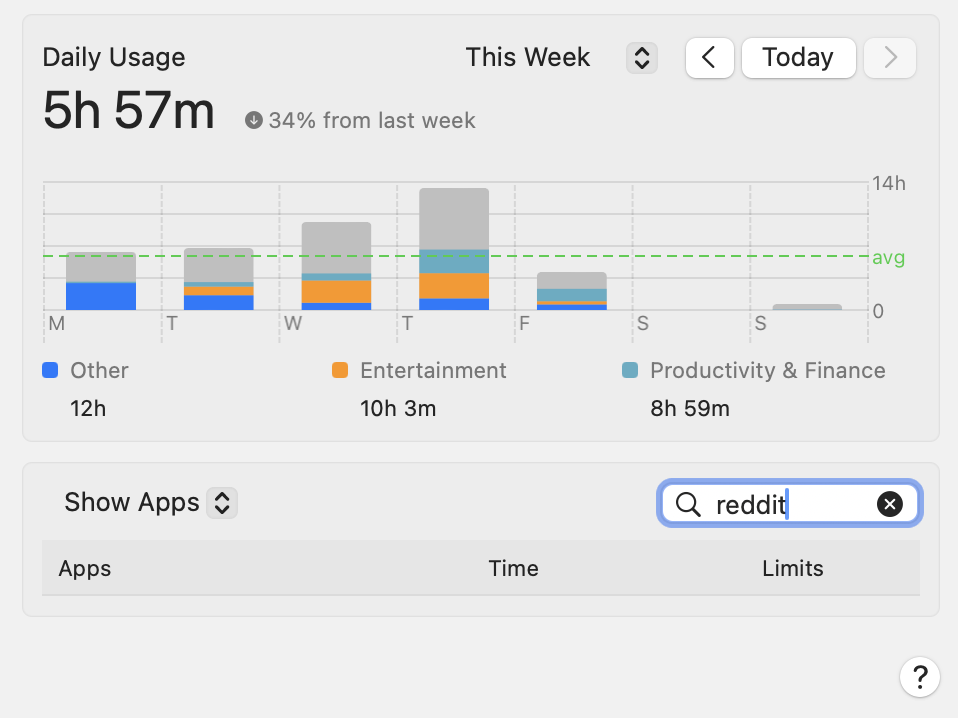
Task: Sort the list by the Time column header
Action: (x=513, y=569)
